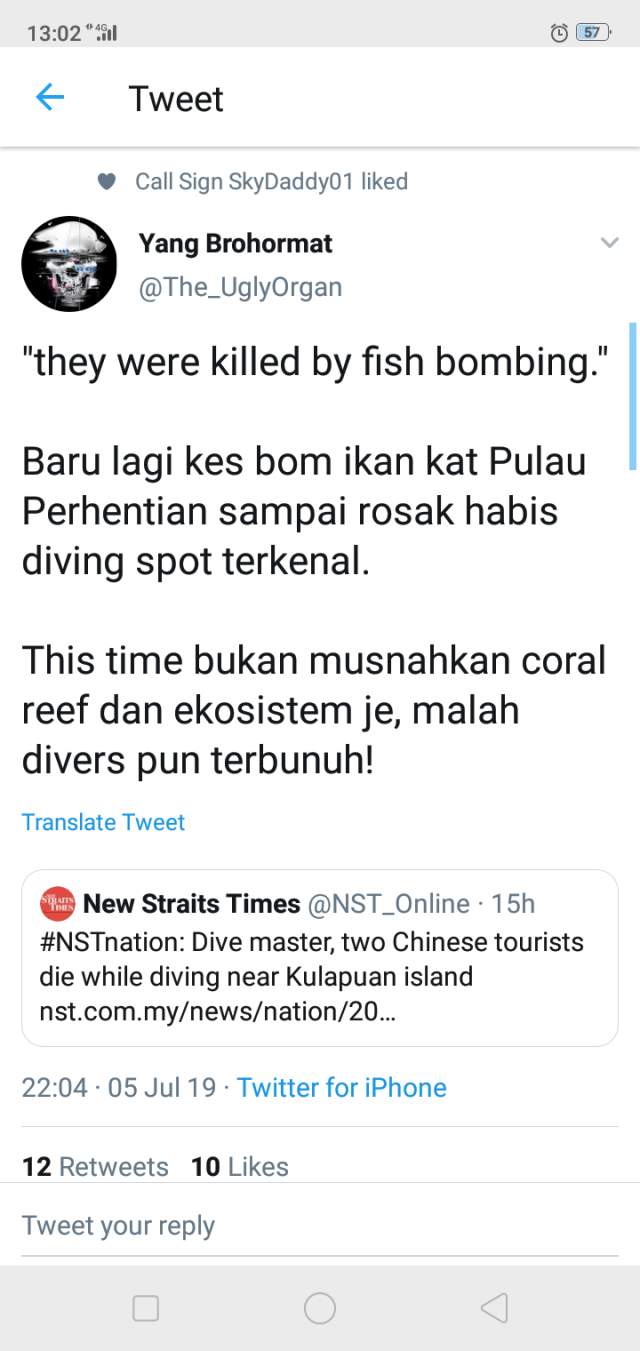
Task: Open the Yang Brohormat display name
Action: click(x=235, y=243)
